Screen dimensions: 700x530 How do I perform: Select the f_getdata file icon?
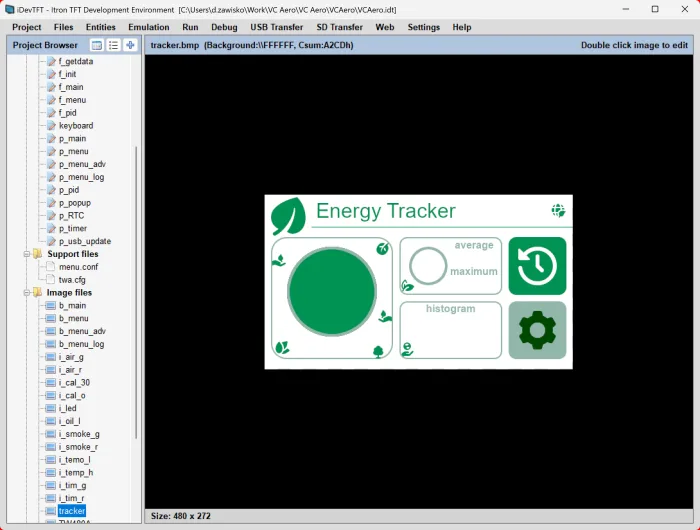pyautogui.click(x=52, y=61)
